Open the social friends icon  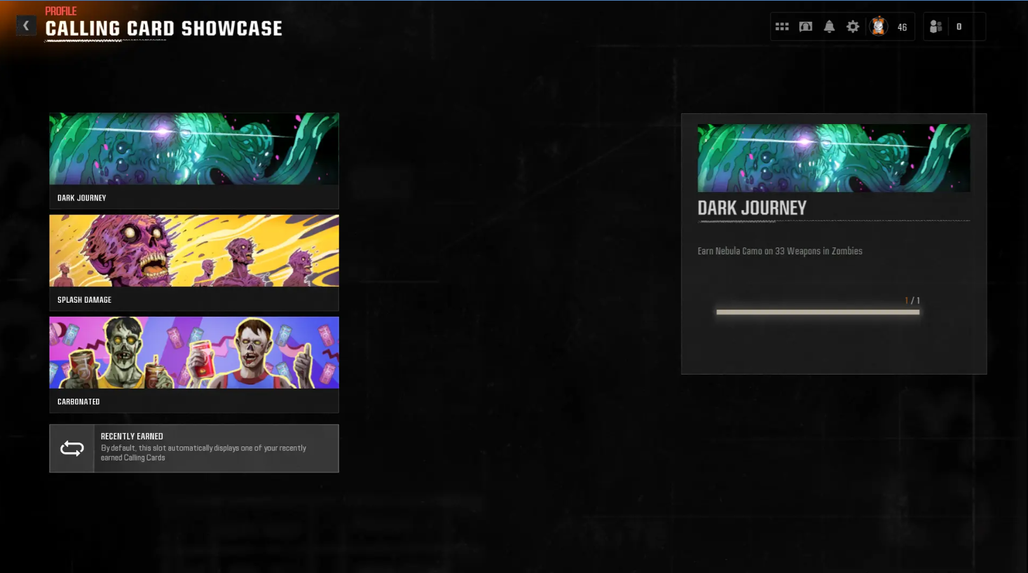[936, 27]
